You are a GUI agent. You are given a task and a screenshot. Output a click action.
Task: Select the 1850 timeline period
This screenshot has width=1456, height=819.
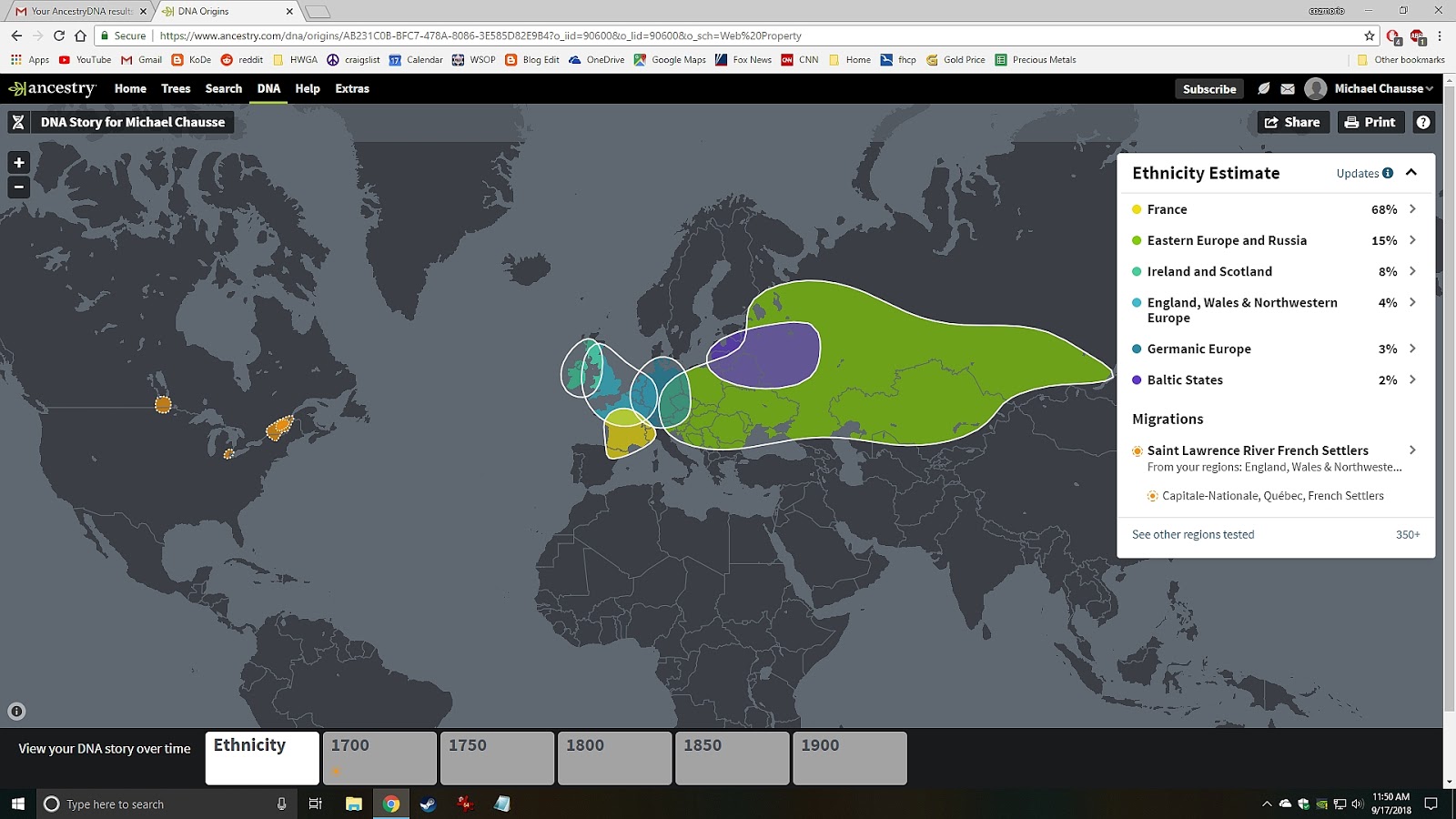pos(732,757)
